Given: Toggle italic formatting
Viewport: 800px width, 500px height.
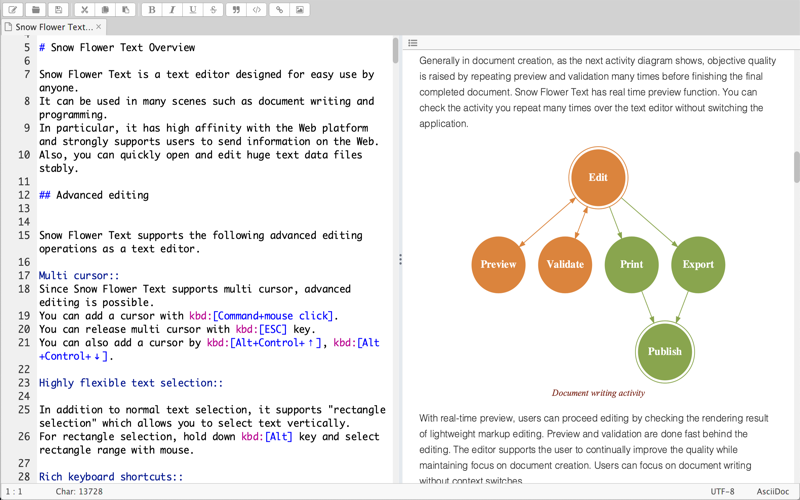Looking at the screenshot, I should click(172, 10).
